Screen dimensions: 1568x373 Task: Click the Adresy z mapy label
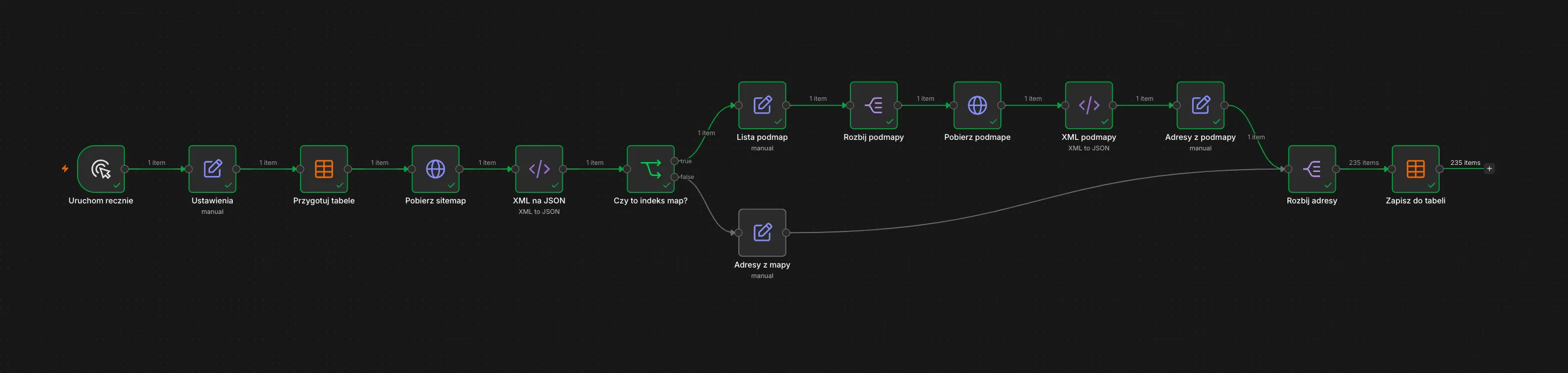click(762, 265)
